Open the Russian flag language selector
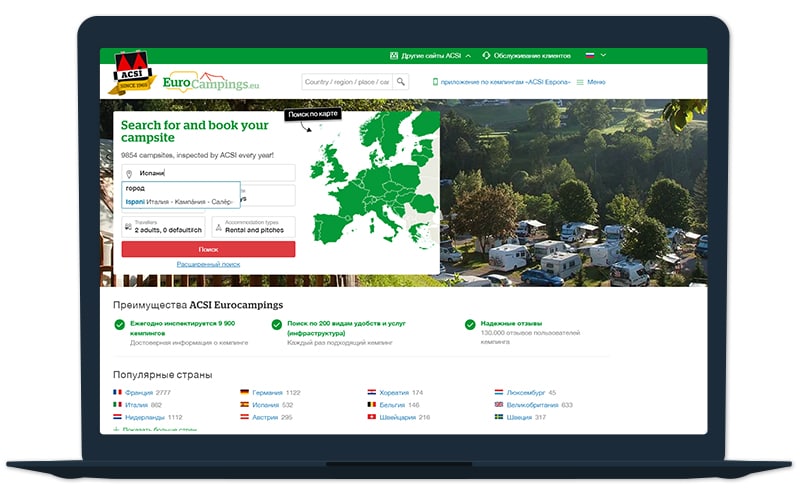Screen dimensions: 800x500 click(x=595, y=55)
